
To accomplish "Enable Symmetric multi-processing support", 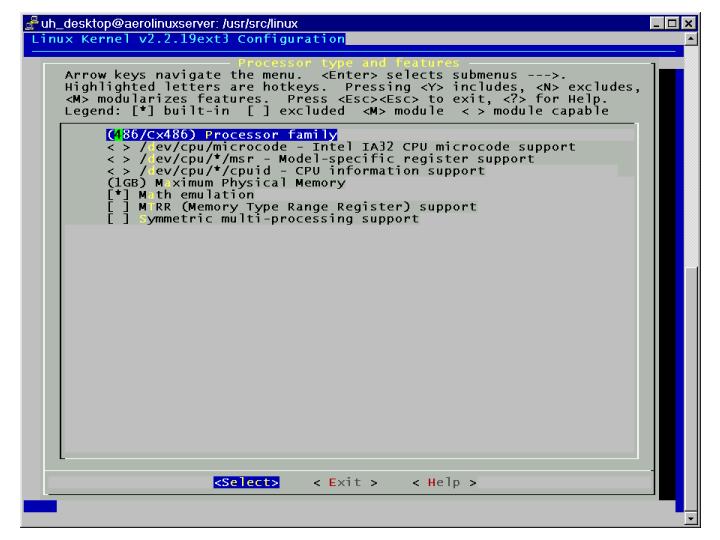I will coord(115,219).
